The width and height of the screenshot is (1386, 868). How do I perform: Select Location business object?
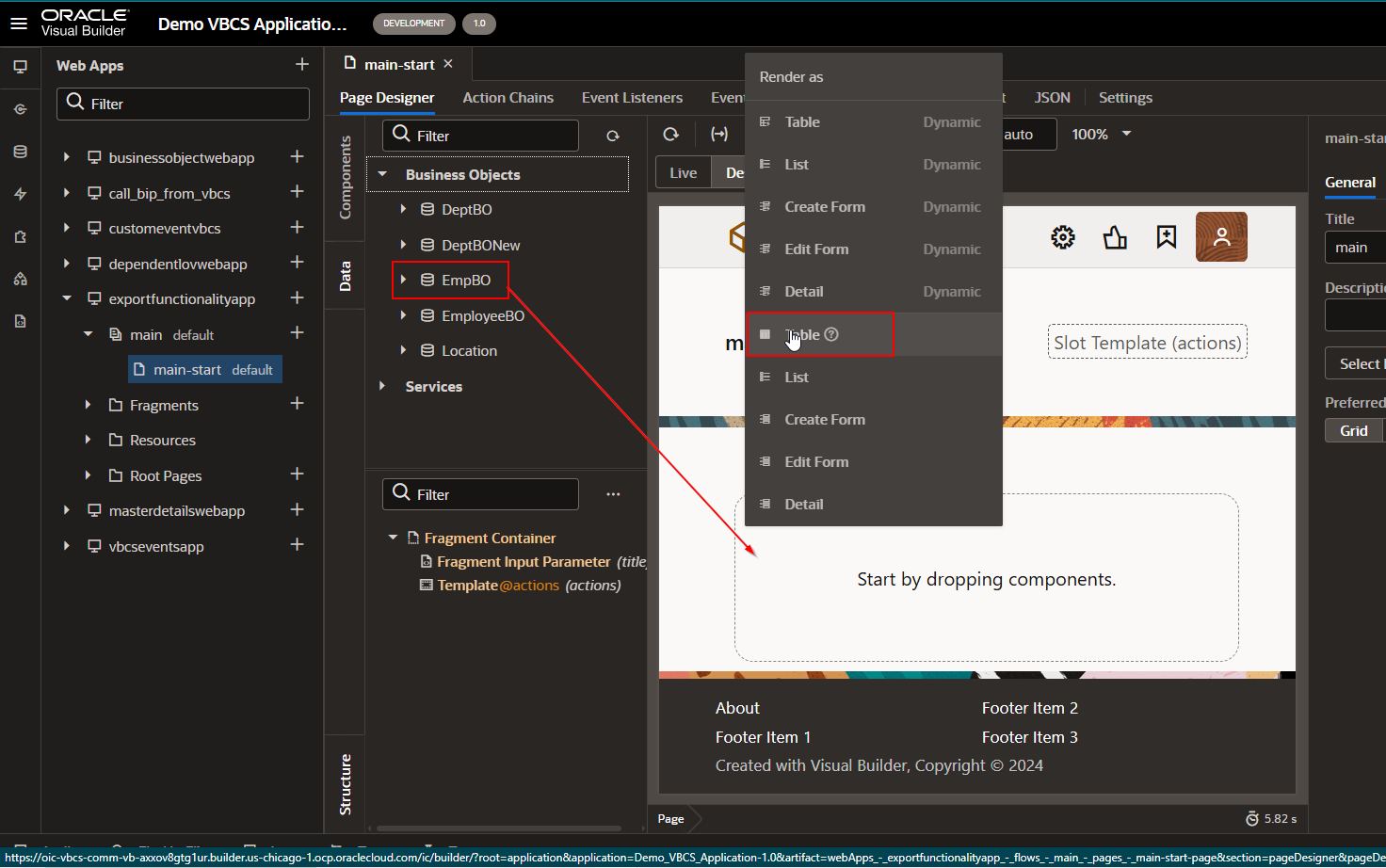point(469,350)
